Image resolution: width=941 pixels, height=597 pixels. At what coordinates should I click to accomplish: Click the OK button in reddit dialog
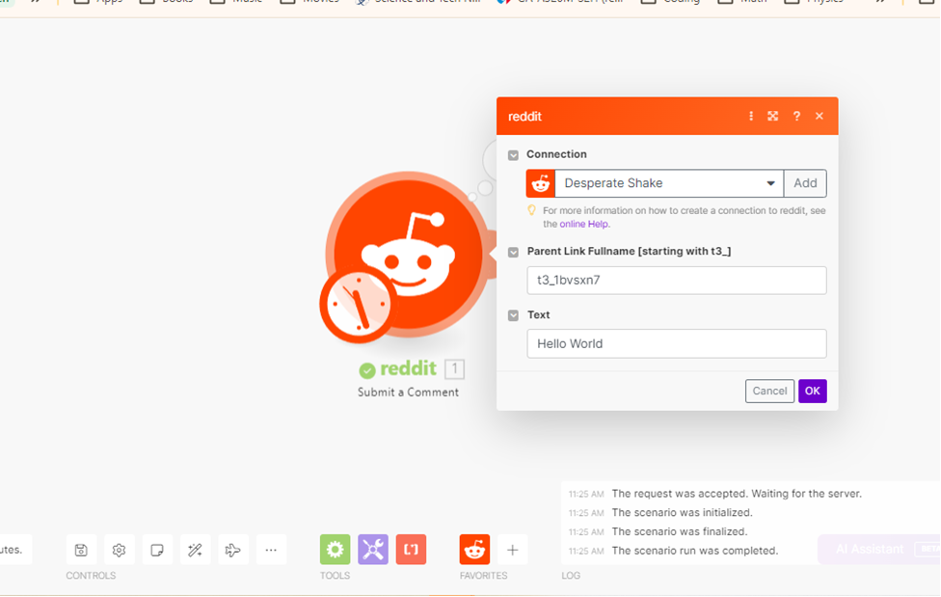[x=812, y=391]
